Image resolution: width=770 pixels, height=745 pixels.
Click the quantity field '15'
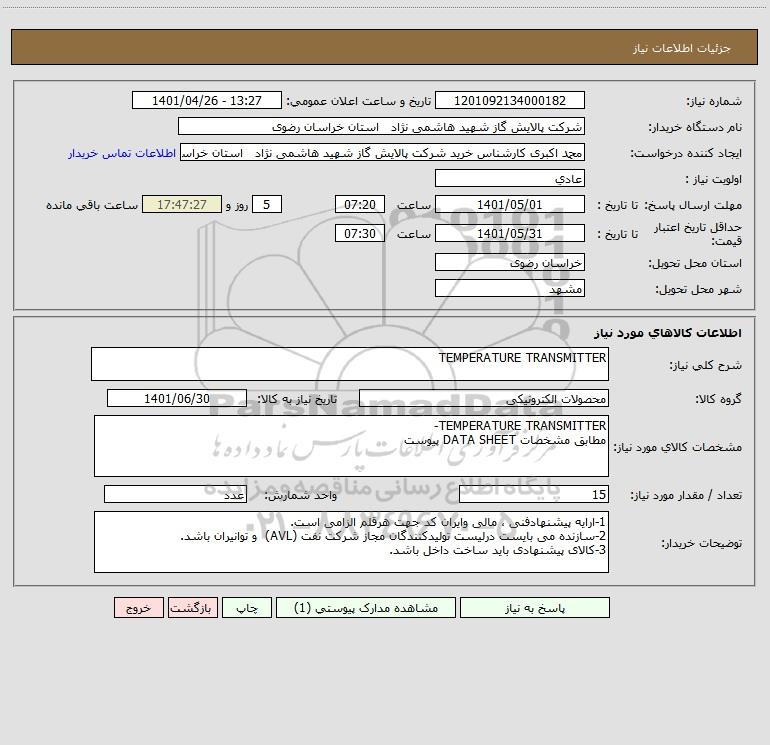pyautogui.click(x=534, y=494)
